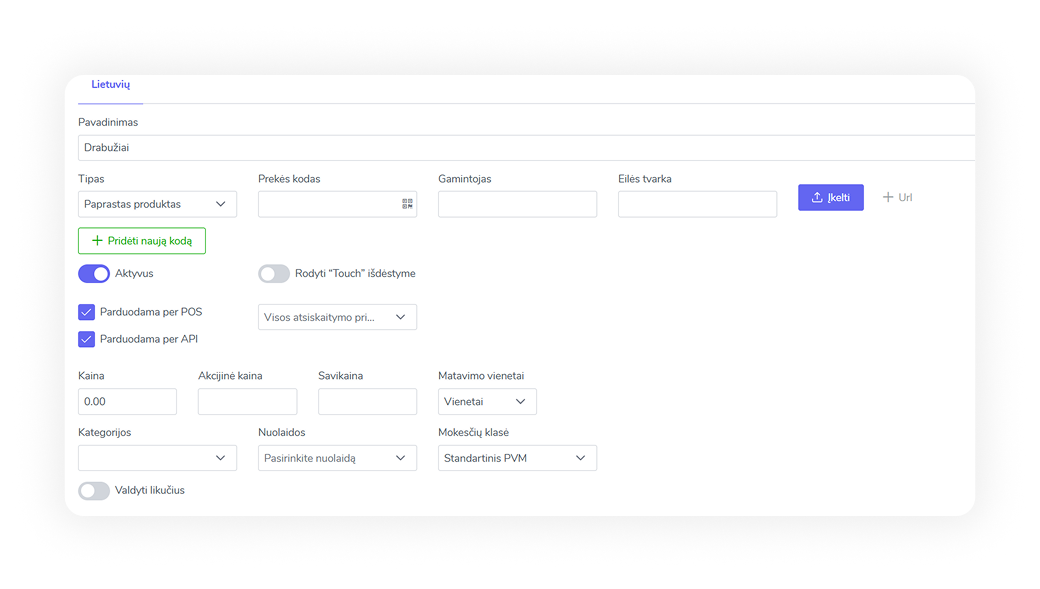
Task: Switch to the Lietuvių language tab
Action: pyautogui.click(x=110, y=86)
